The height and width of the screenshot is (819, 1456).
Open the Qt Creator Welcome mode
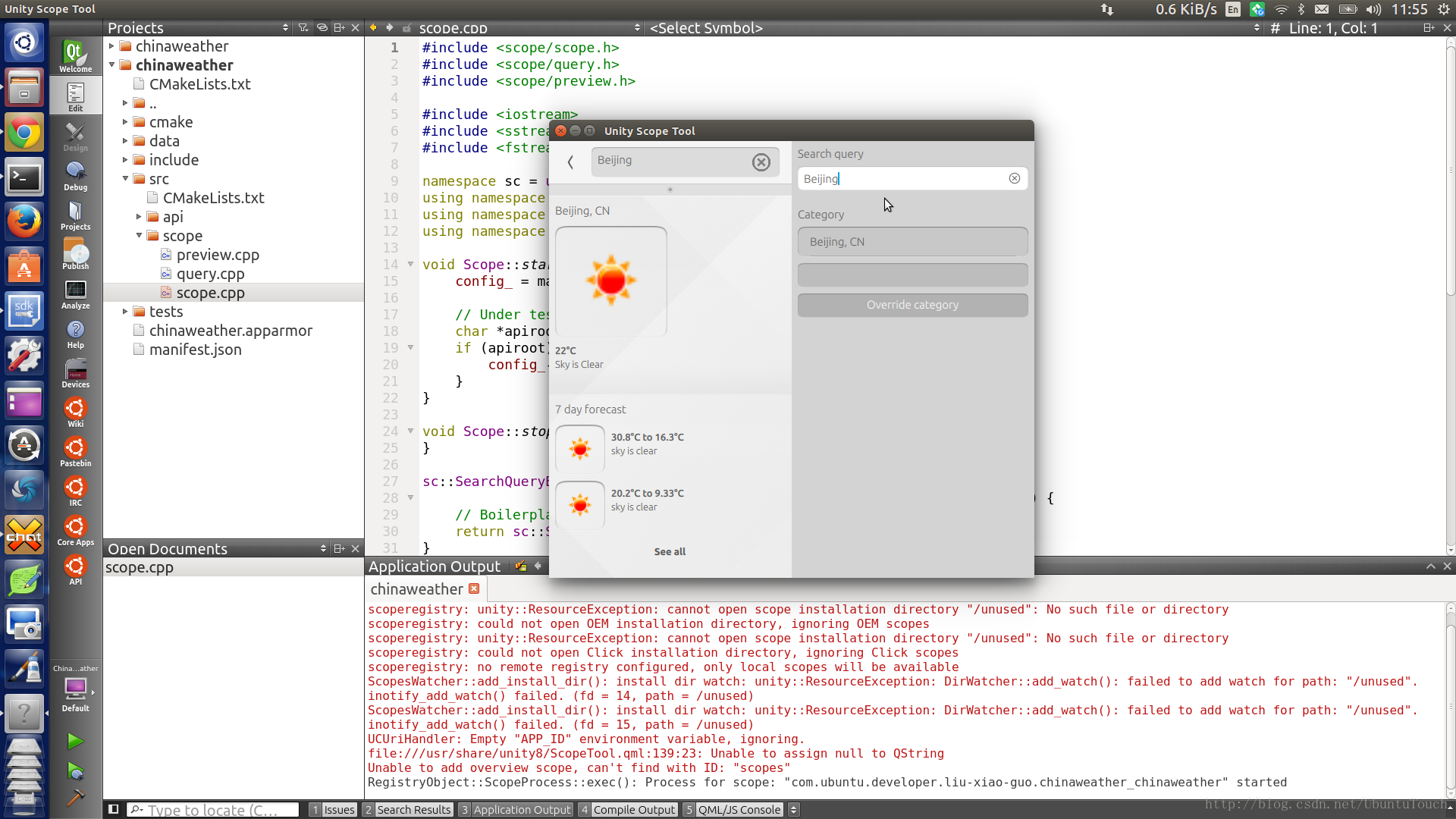[x=75, y=55]
